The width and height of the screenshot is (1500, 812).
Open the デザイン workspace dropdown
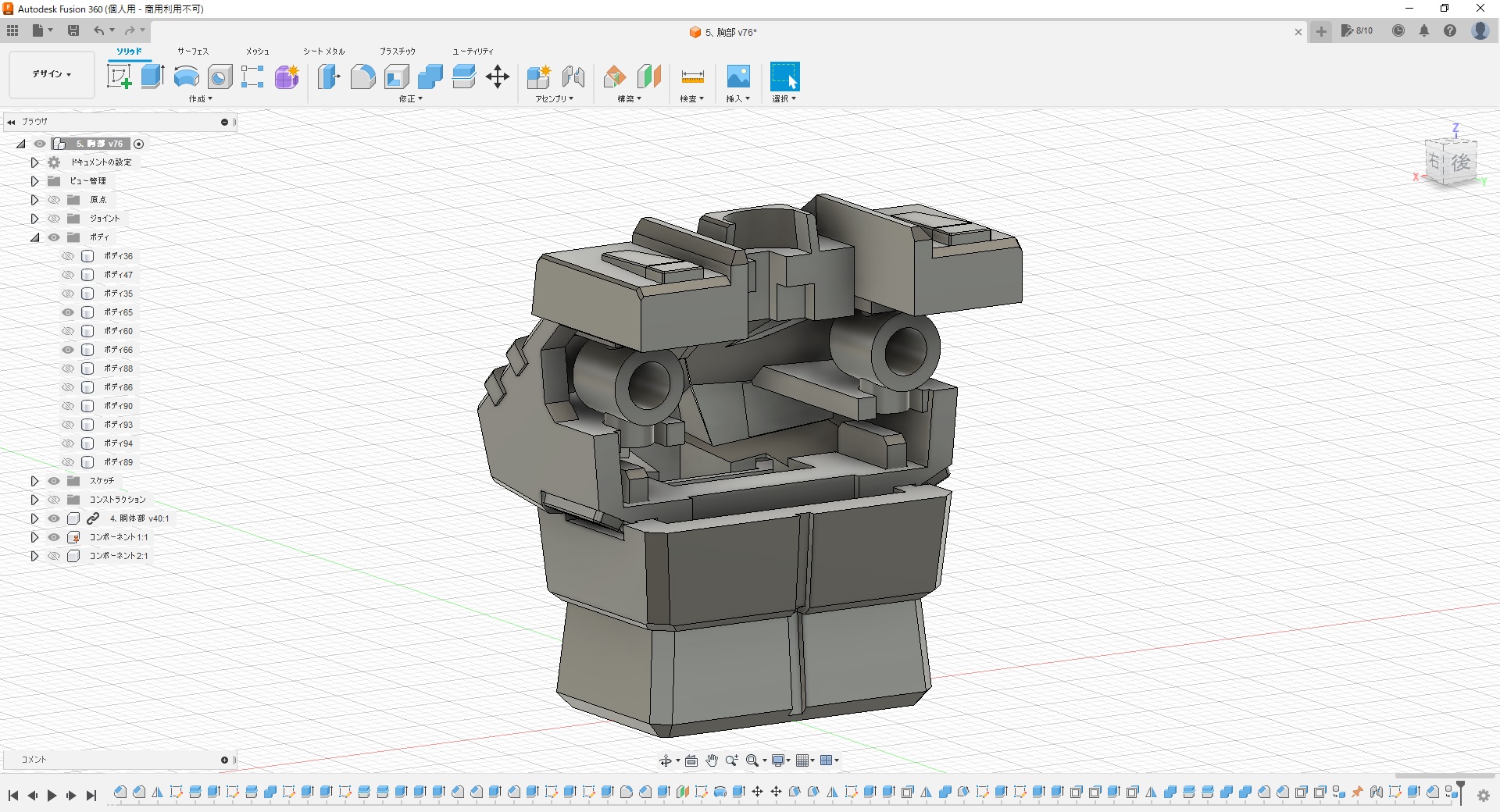(52, 74)
